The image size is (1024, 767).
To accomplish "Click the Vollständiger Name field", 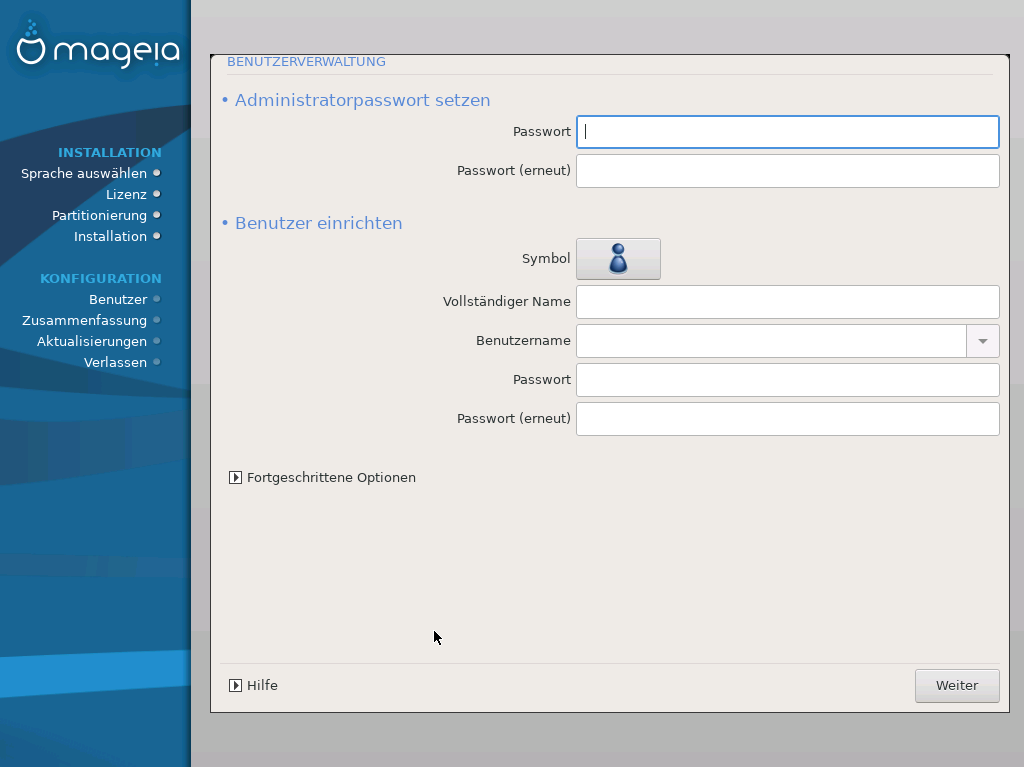I will 787,302.
